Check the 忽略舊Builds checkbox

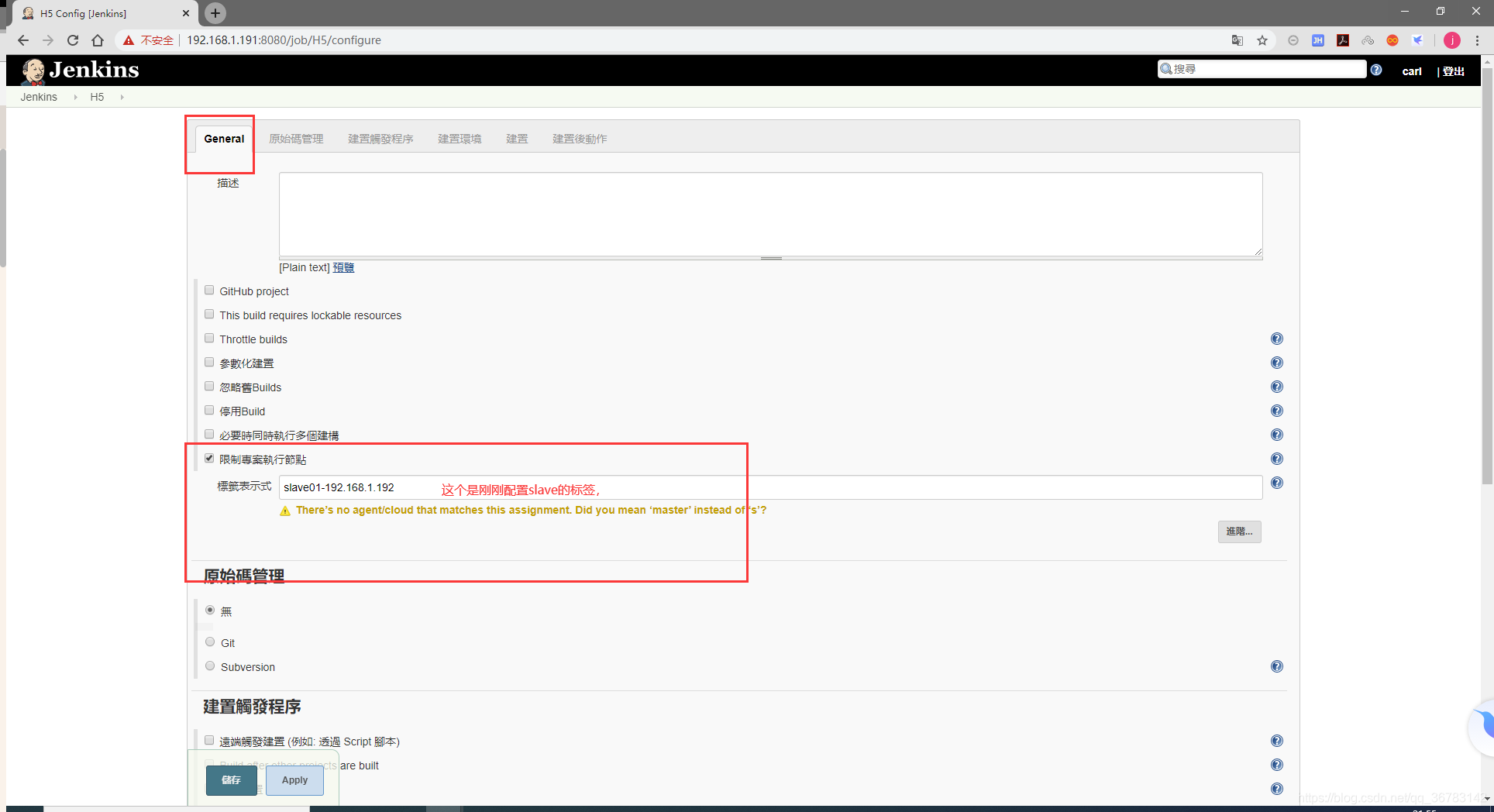click(x=209, y=387)
